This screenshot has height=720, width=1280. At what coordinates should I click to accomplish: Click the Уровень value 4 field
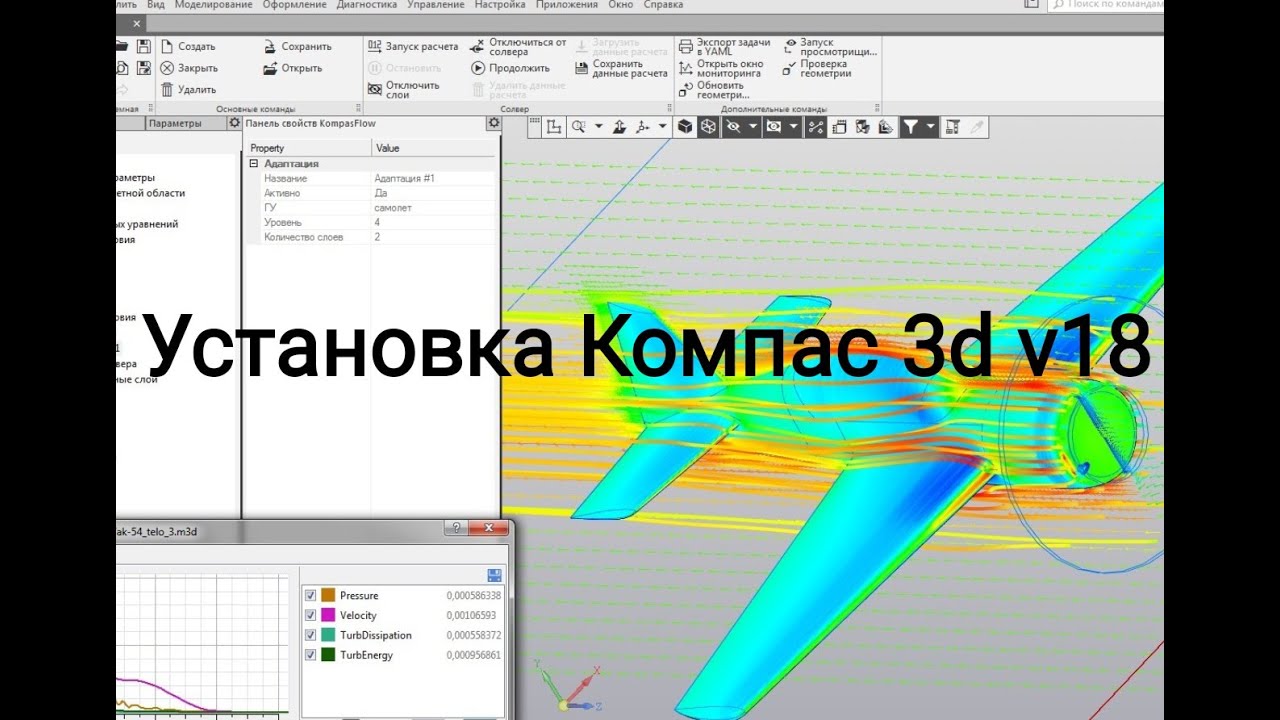pos(433,222)
